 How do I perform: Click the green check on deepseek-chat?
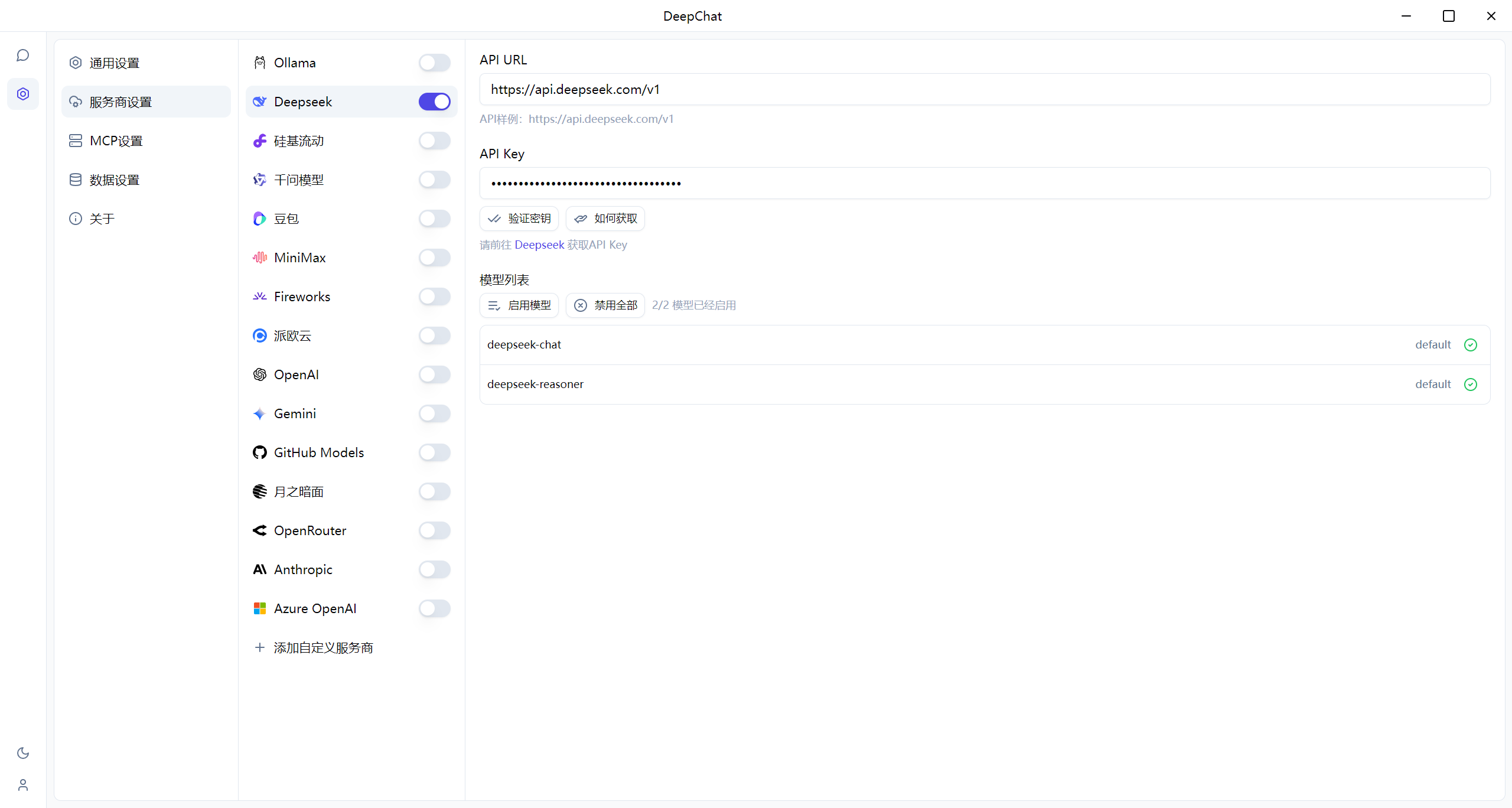[x=1471, y=345]
